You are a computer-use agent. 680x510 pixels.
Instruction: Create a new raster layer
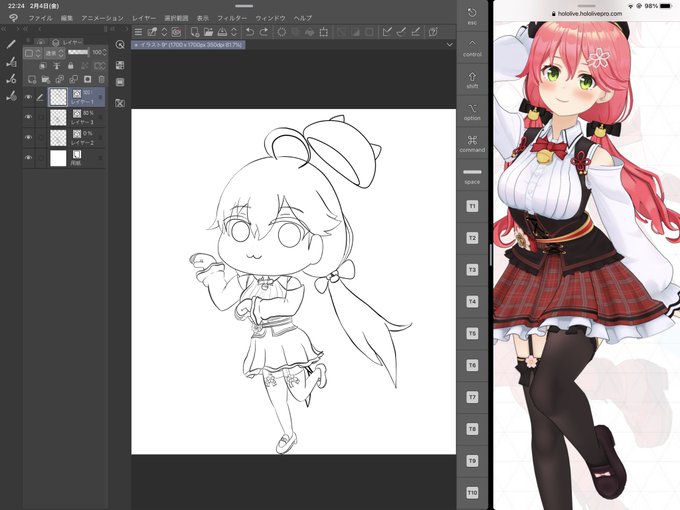click(32, 79)
